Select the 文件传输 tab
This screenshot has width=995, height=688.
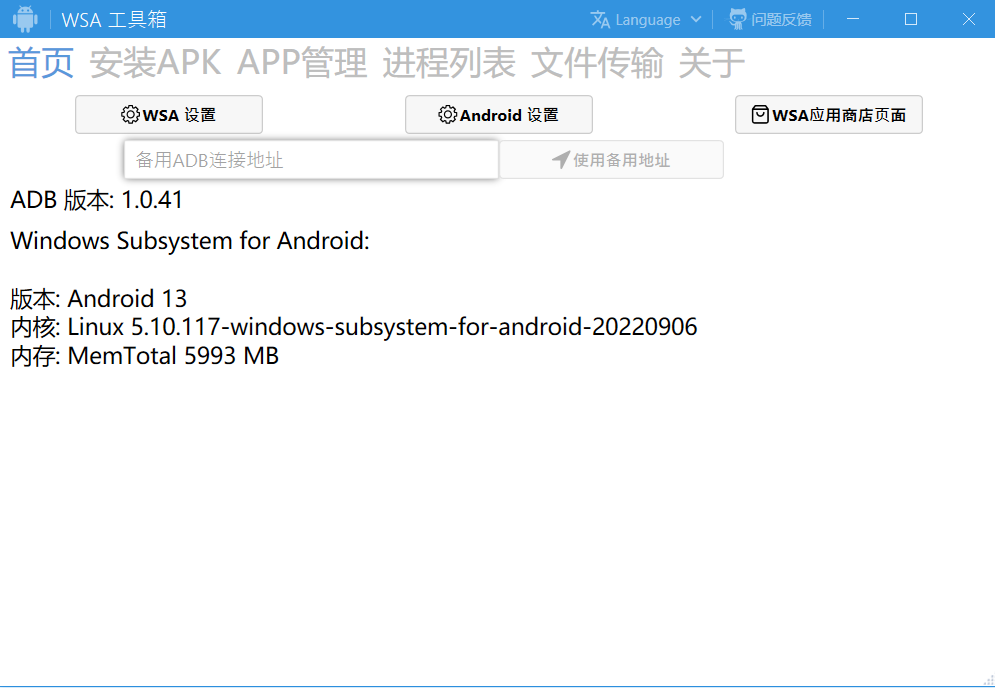[x=597, y=63]
